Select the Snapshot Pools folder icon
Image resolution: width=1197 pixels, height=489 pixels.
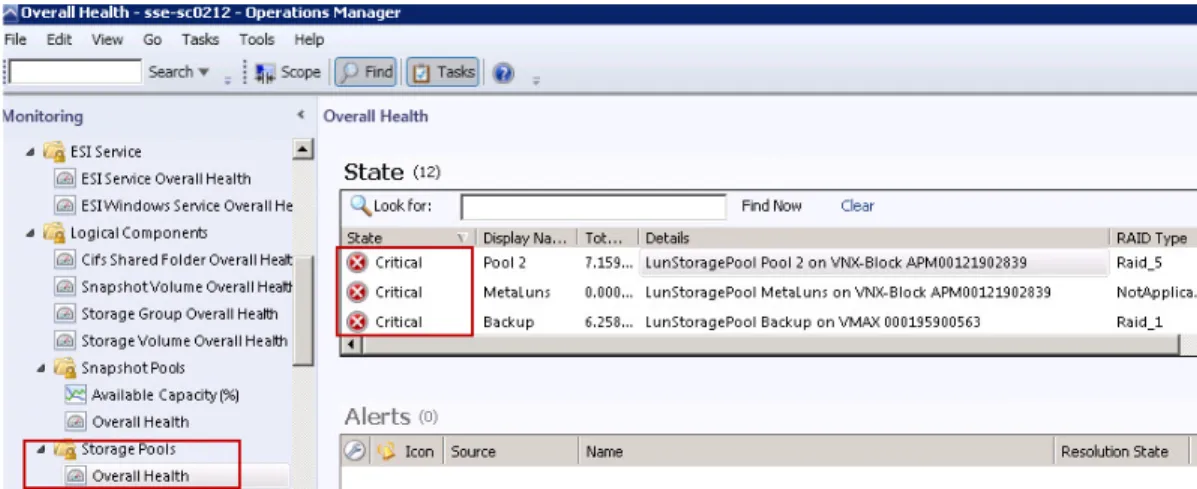coord(64,368)
